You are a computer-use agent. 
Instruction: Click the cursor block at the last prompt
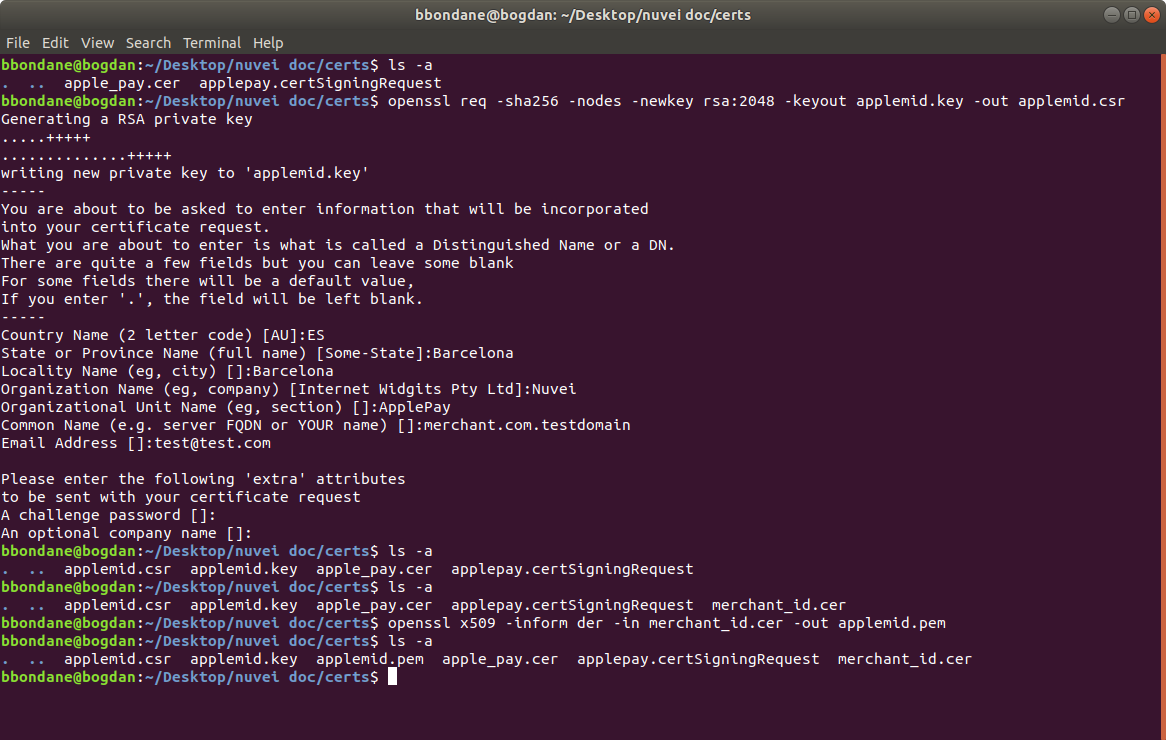392,677
